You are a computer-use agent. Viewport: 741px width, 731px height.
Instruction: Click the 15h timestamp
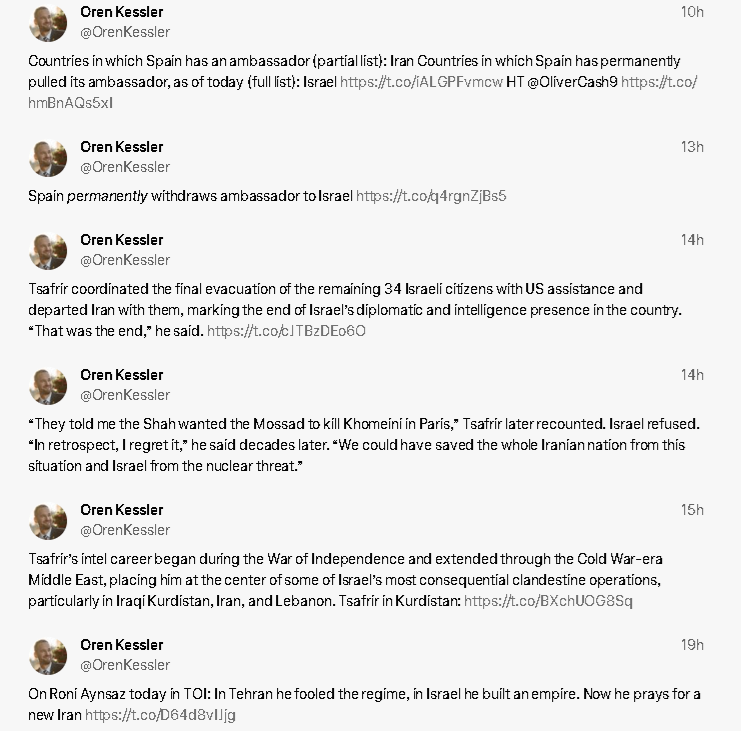point(692,510)
